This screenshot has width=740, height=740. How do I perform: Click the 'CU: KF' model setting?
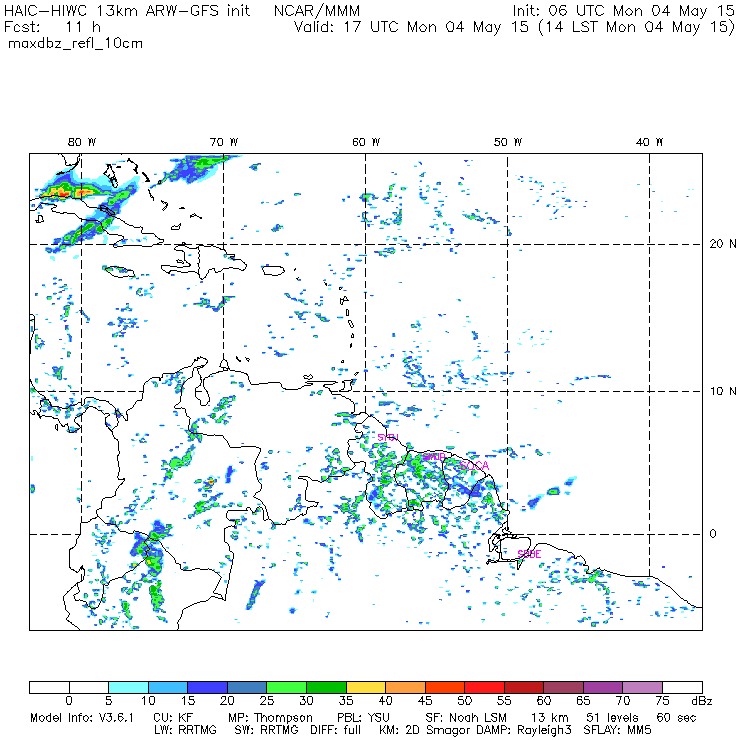173,718
